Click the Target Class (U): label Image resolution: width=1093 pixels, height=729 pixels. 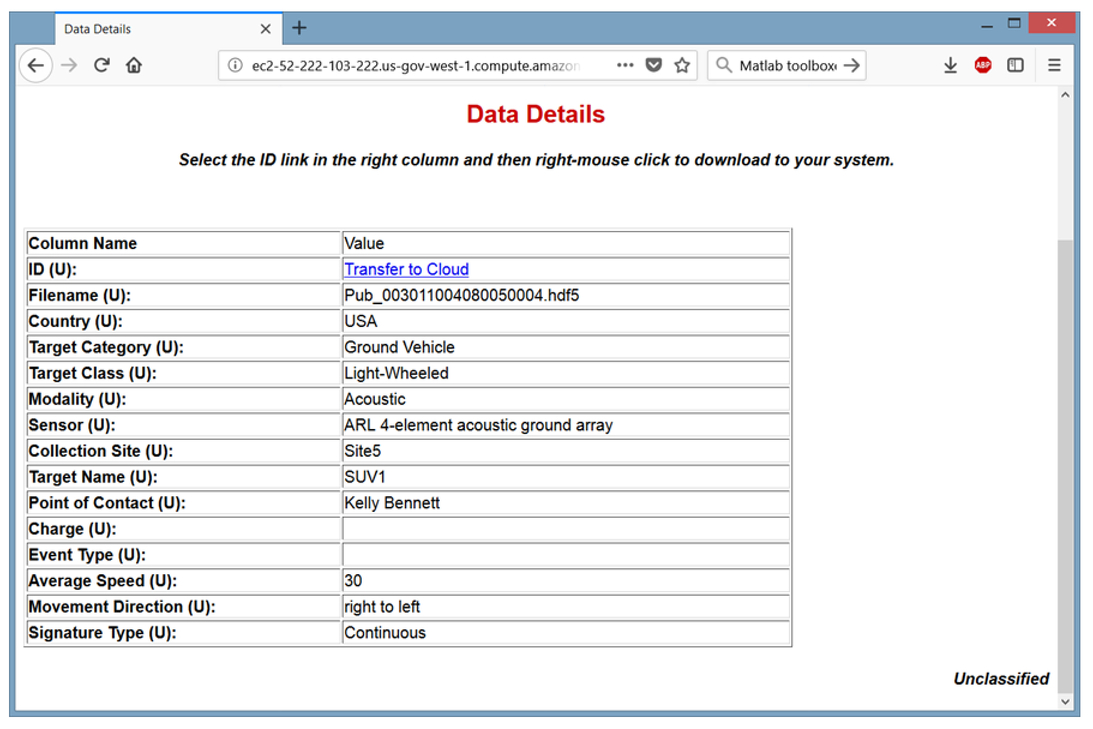click(93, 373)
